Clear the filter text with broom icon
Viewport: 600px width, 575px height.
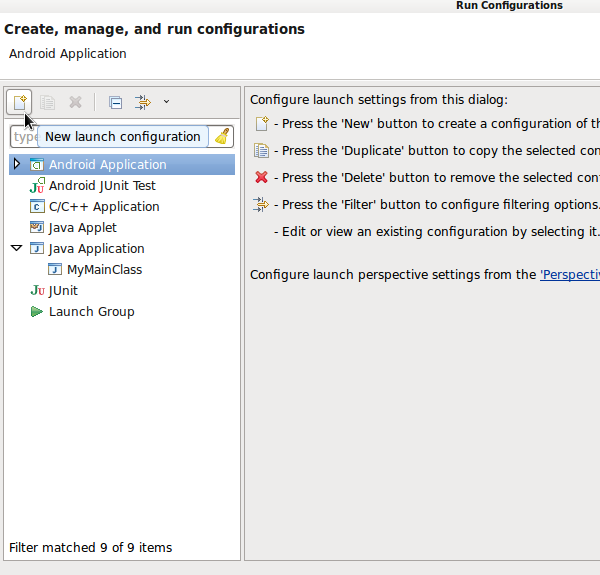click(x=222, y=137)
